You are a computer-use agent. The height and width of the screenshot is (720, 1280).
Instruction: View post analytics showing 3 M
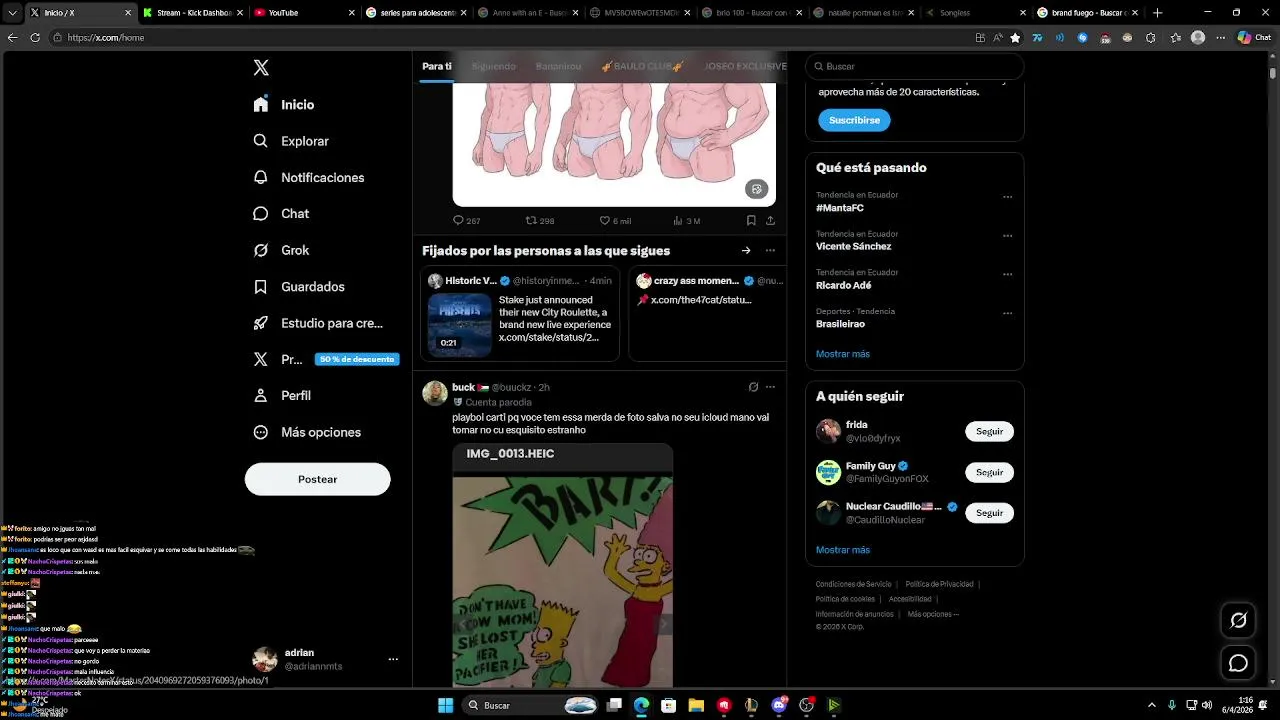coord(687,220)
